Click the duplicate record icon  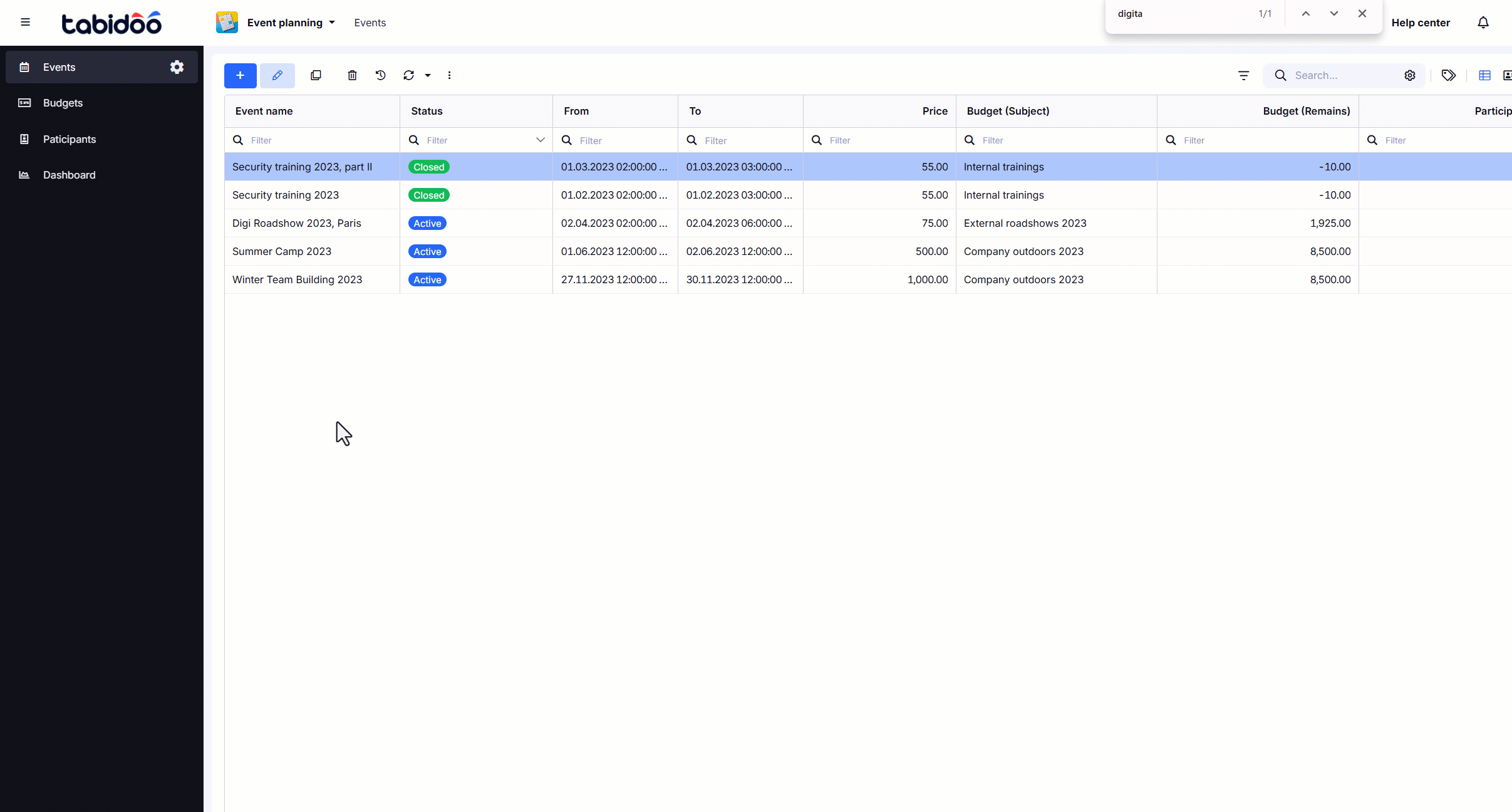[316, 75]
